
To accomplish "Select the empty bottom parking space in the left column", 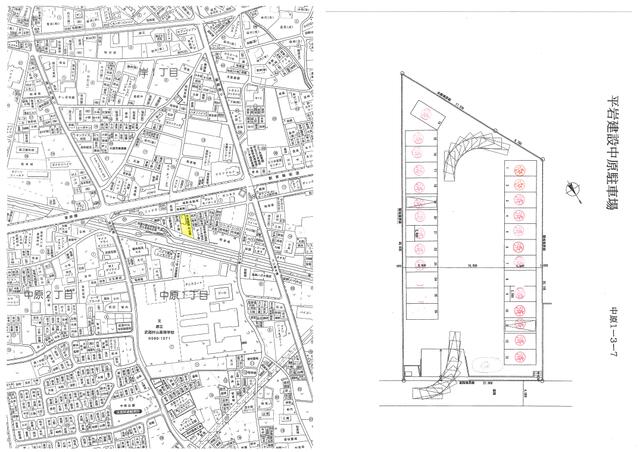I will pos(421,311).
